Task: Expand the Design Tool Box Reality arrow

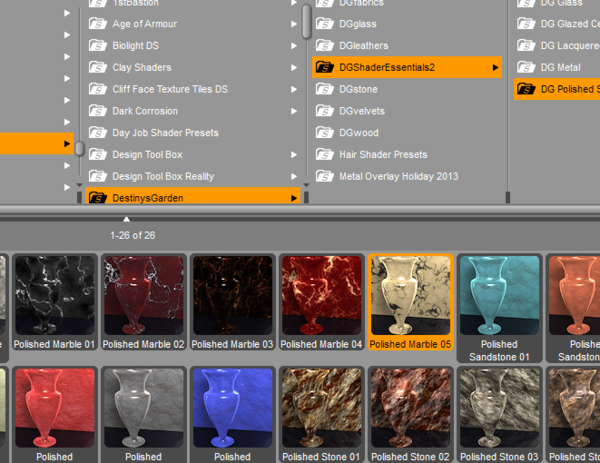Action: [x=294, y=176]
